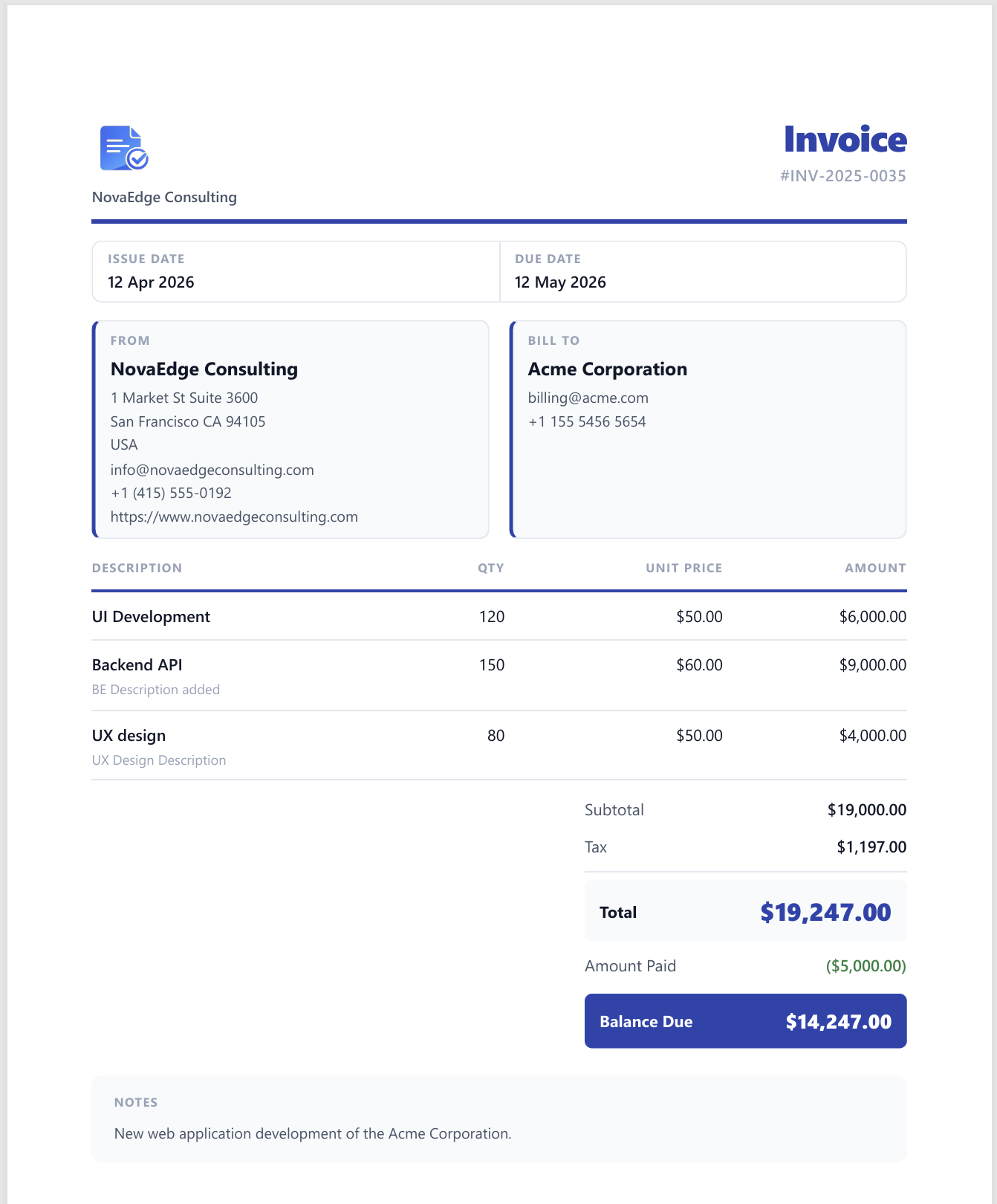Image resolution: width=997 pixels, height=1204 pixels.
Task: Click the NovaEdge Consulting caption under logo
Action: coord(164,197)
